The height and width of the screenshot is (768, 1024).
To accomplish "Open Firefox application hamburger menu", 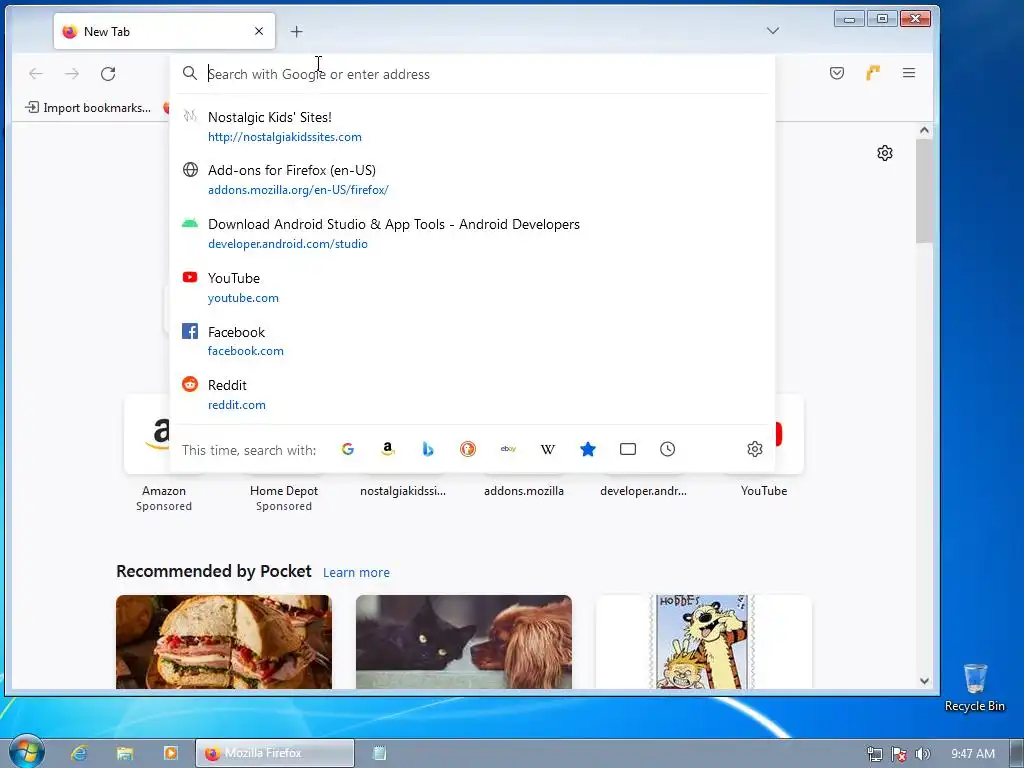I will [x=908, y=73].
